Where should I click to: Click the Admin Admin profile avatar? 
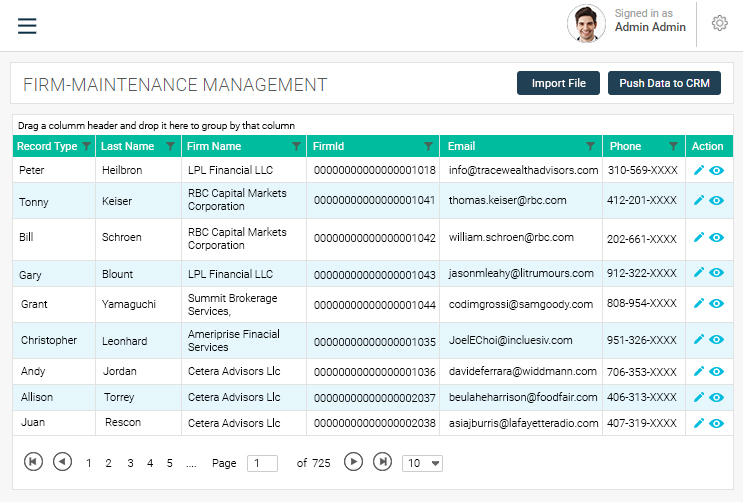pos(586,24)
